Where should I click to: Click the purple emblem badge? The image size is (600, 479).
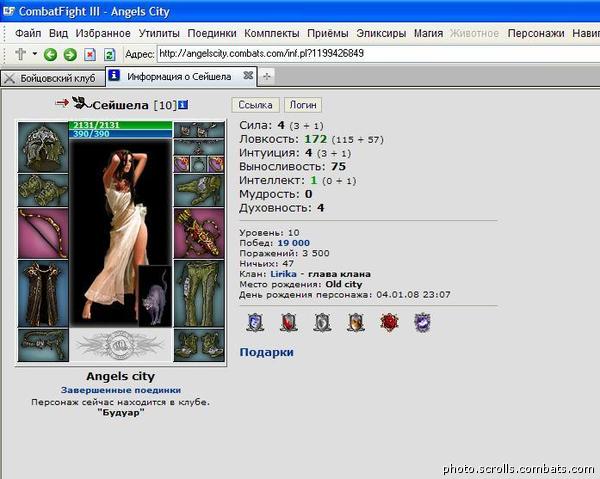click(422, 322)
